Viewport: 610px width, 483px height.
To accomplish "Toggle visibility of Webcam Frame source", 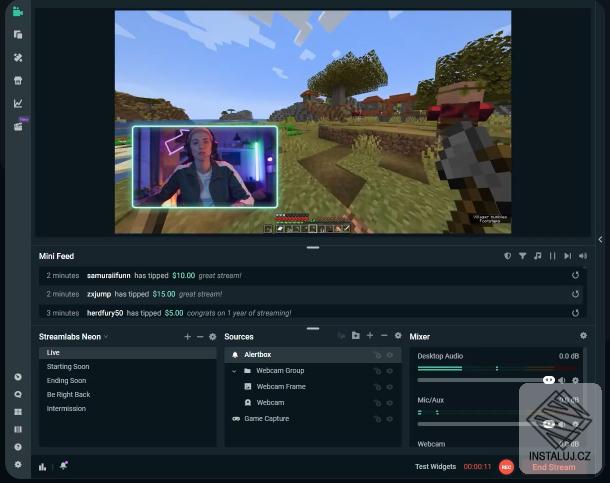I will pos(390,387).
